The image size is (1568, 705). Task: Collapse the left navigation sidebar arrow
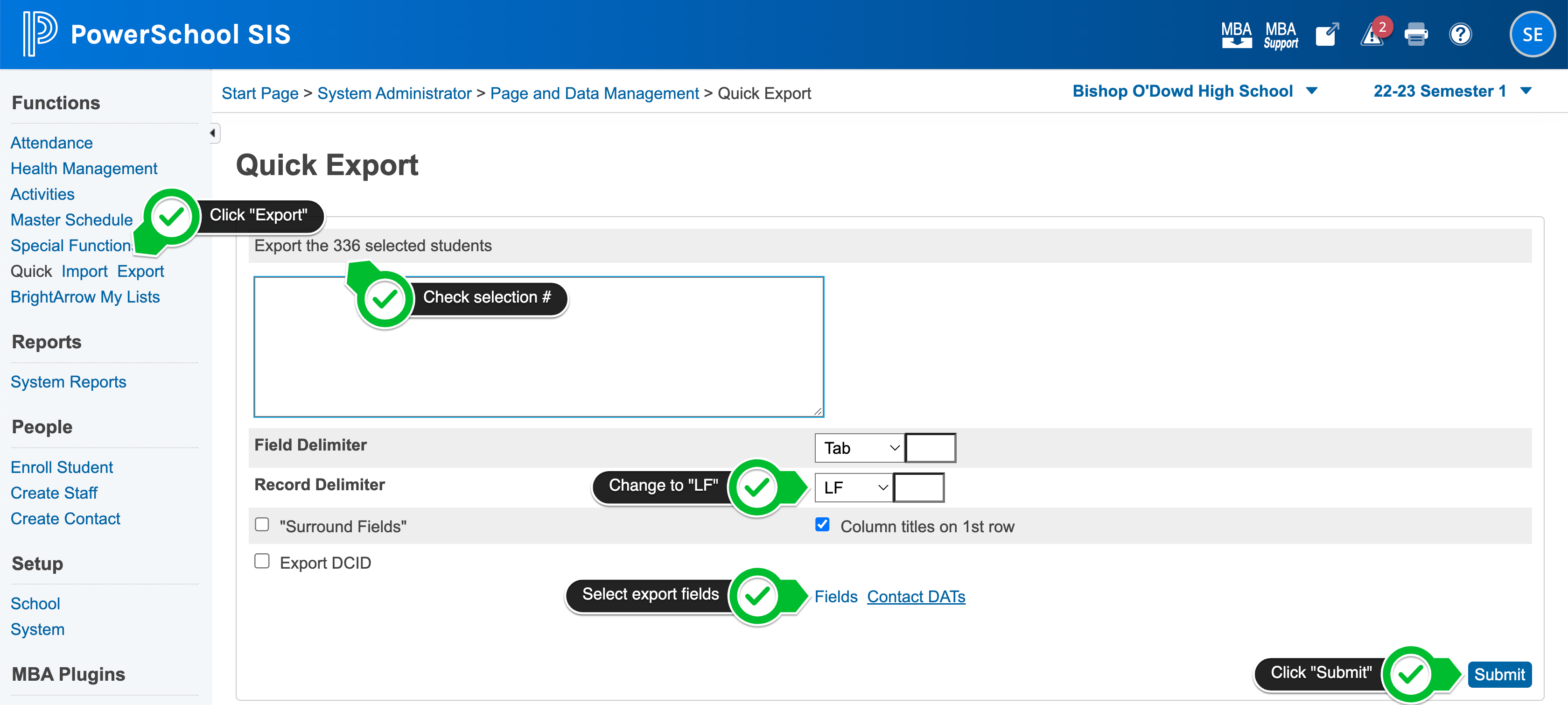213,133
